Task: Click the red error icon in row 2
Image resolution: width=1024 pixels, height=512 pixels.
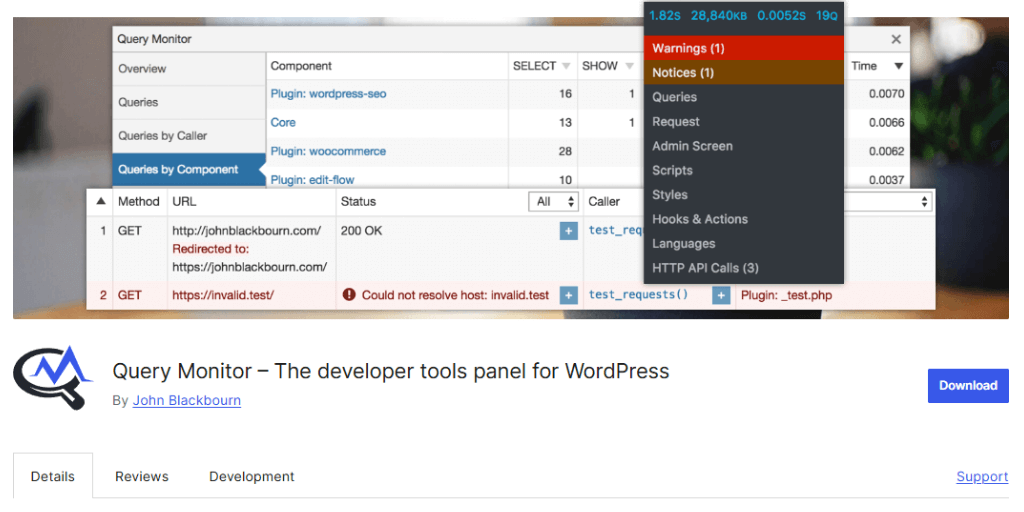Action: (349, 295)
